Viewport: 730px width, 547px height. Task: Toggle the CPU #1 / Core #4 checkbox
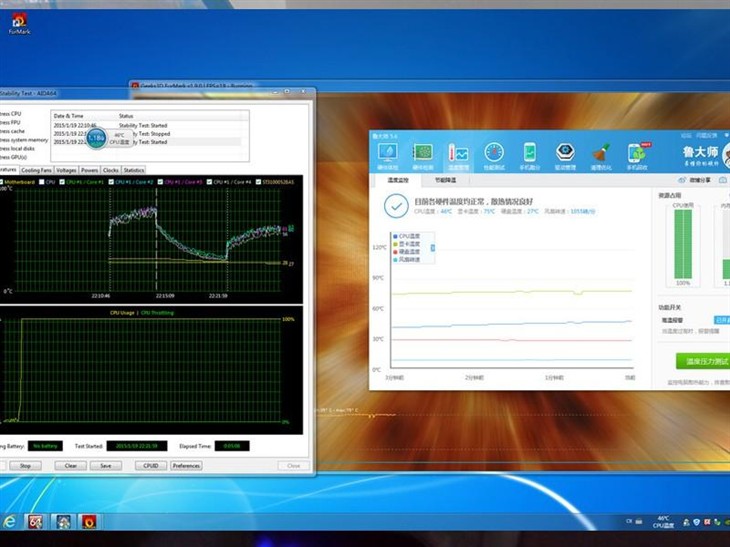(209, 182)
